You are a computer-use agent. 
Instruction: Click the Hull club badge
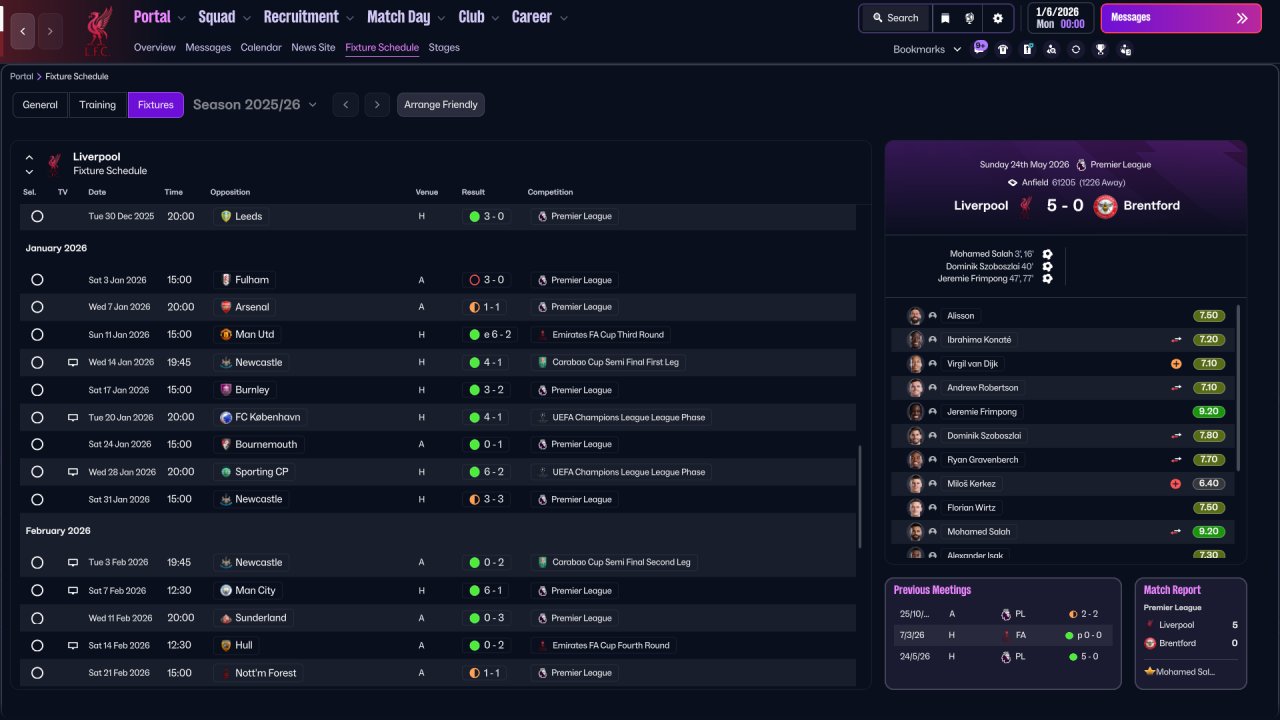[226, 646]
